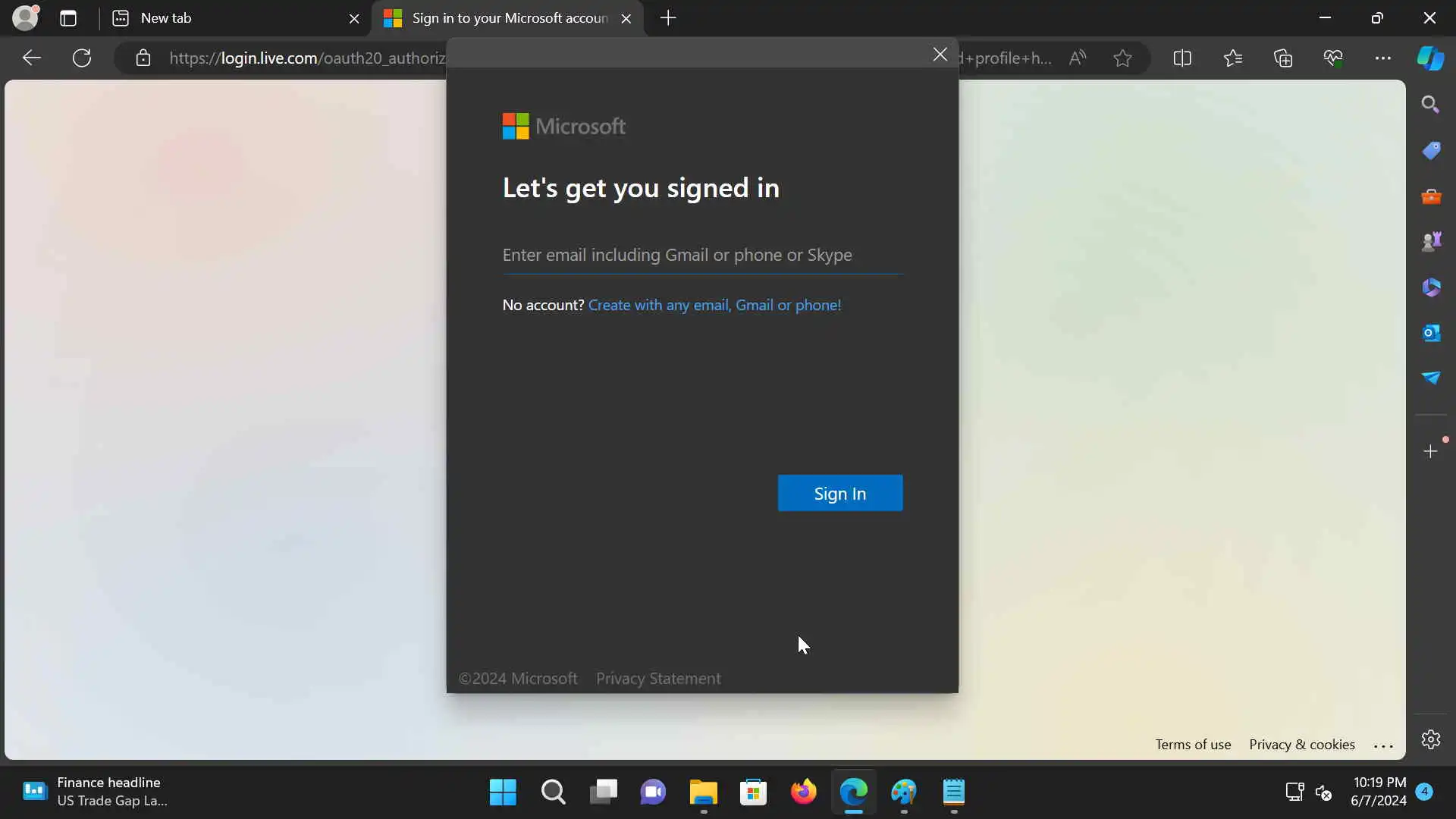This screenshot has width=1456, height=819.
Task: Open File Explorer from the taskbar
Action: [x=703, y=793]
